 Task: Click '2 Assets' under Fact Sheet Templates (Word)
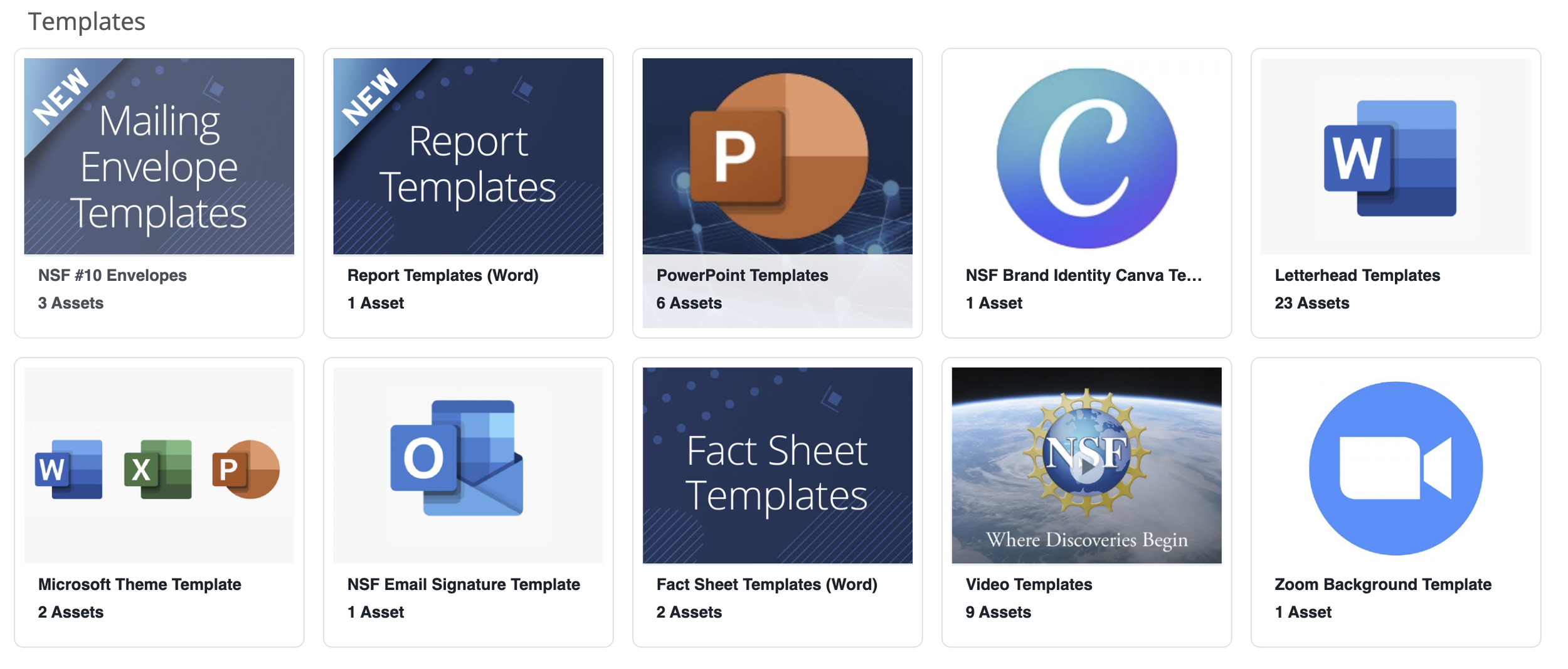689,612
